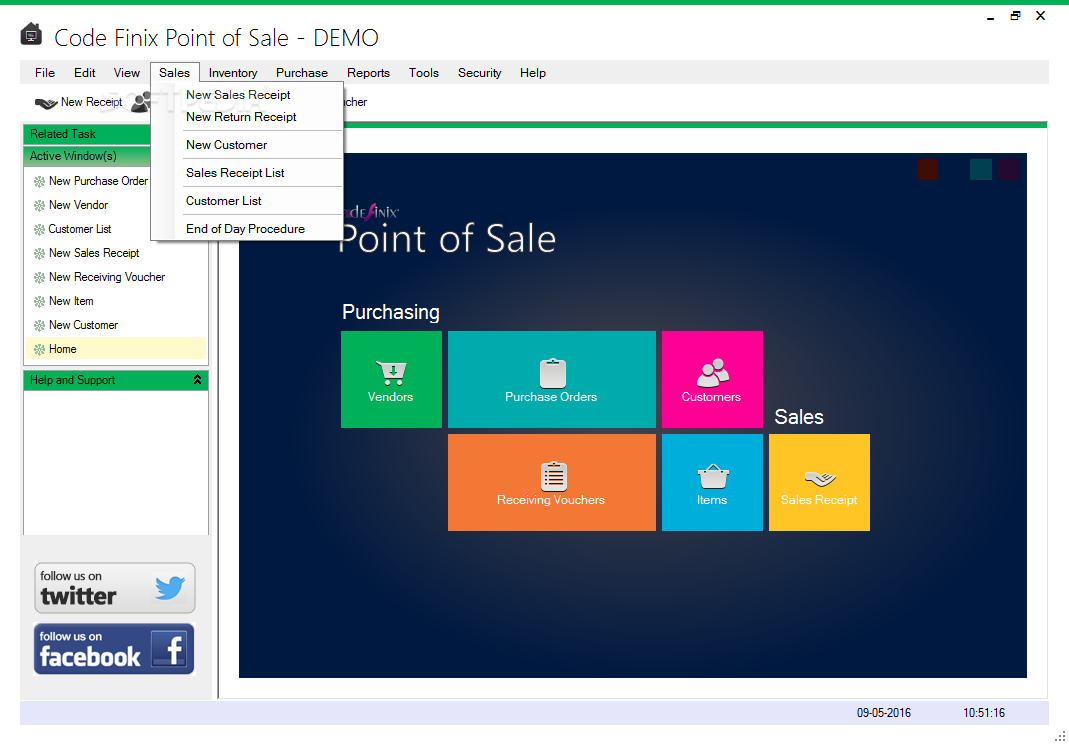Viewport: 1069px width, 745px height.
Task: Choose Sales Receipt List from Sales menu
Action: [247, 173]
